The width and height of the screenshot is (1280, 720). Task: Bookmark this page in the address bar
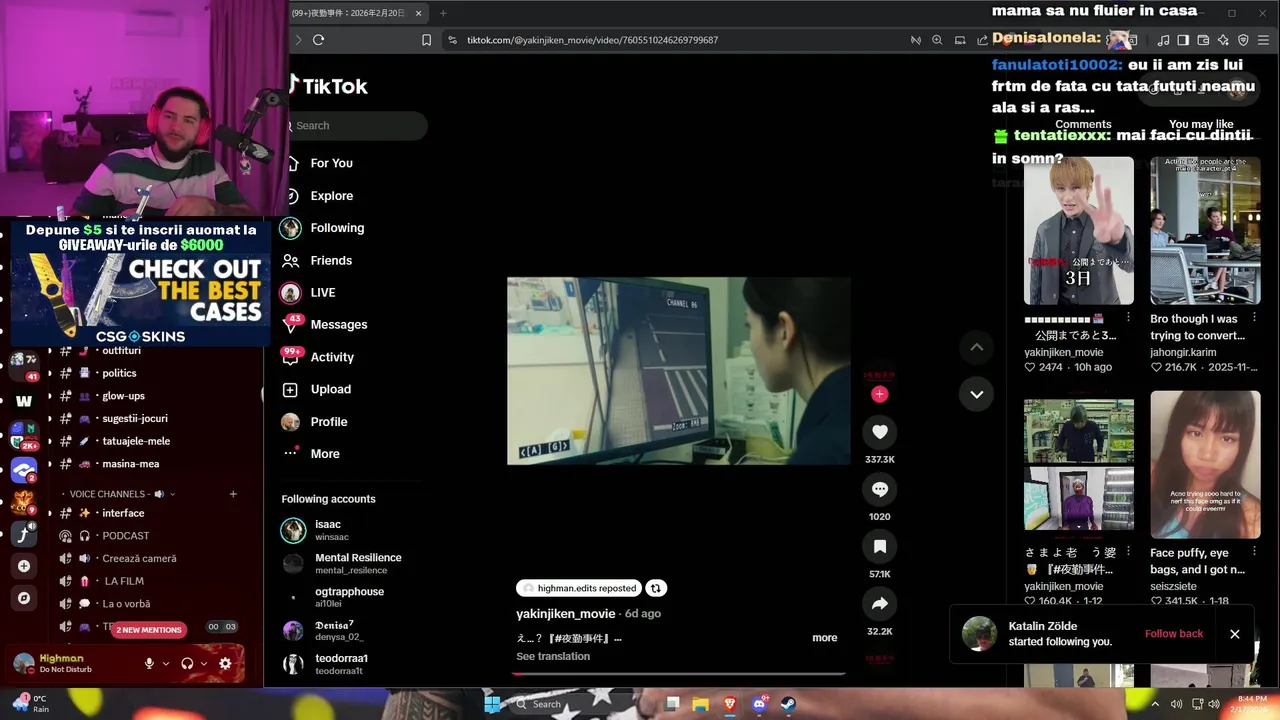click(x=426, y=40)
